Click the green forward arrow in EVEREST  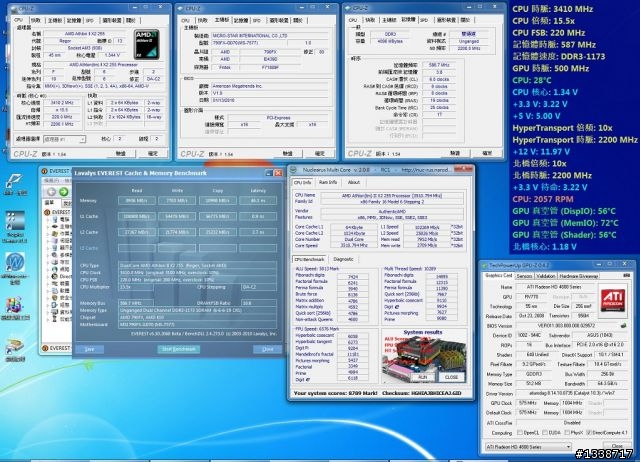pos(64,192)
